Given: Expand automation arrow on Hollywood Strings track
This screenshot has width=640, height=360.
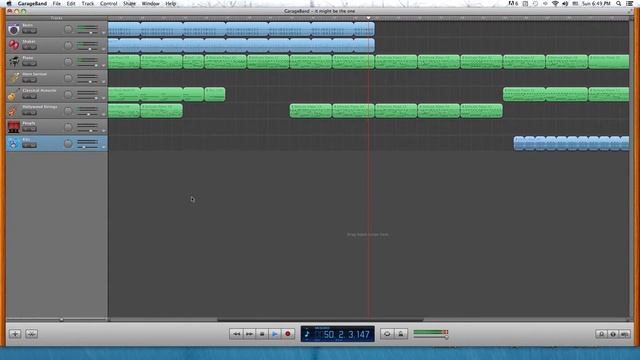Looking at the screenshot, I should click(103, 114).
